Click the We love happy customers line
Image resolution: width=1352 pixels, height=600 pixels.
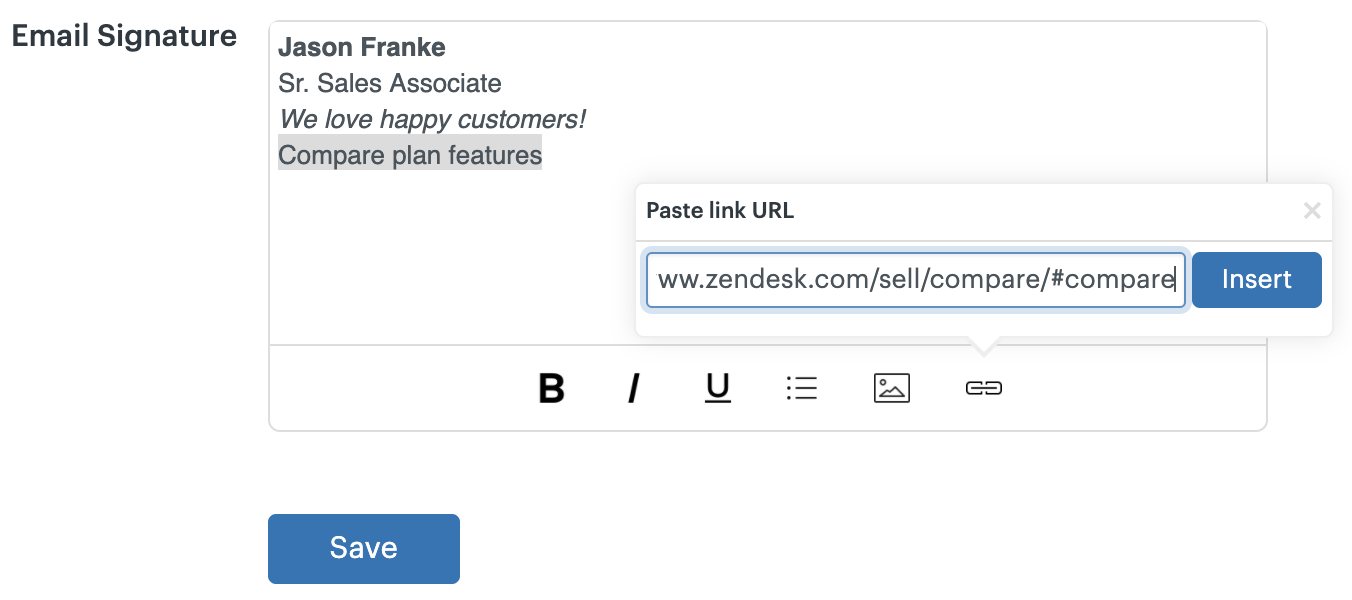tap(431, 119)
